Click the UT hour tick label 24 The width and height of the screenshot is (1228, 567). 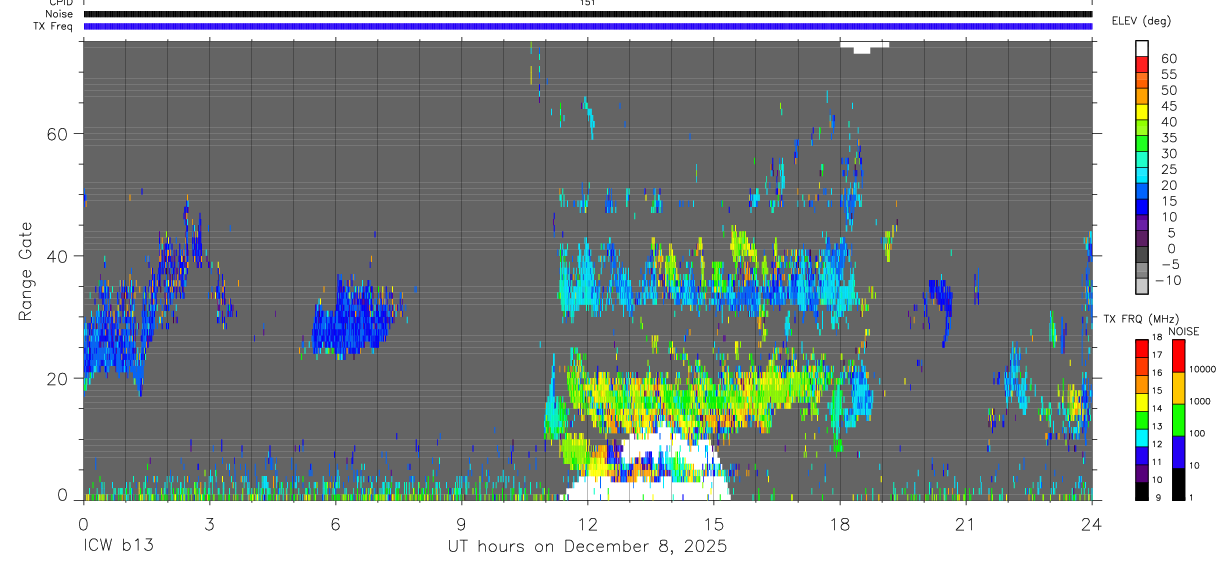[1092, 522]
